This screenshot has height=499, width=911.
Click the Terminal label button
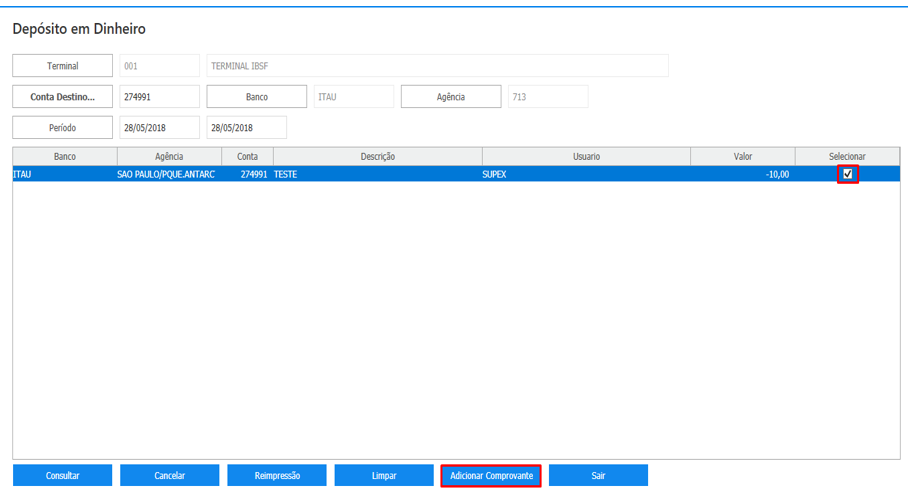pos(62,66)
